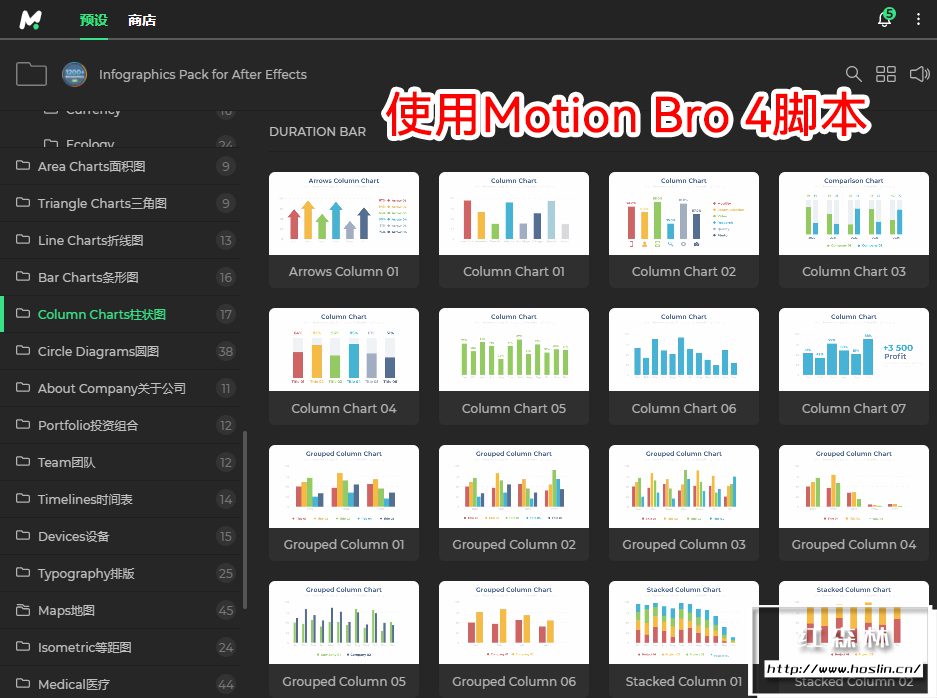Select Circle Diagrams圆图 category
The image size is (937, 698).
(x=120, y=351)
